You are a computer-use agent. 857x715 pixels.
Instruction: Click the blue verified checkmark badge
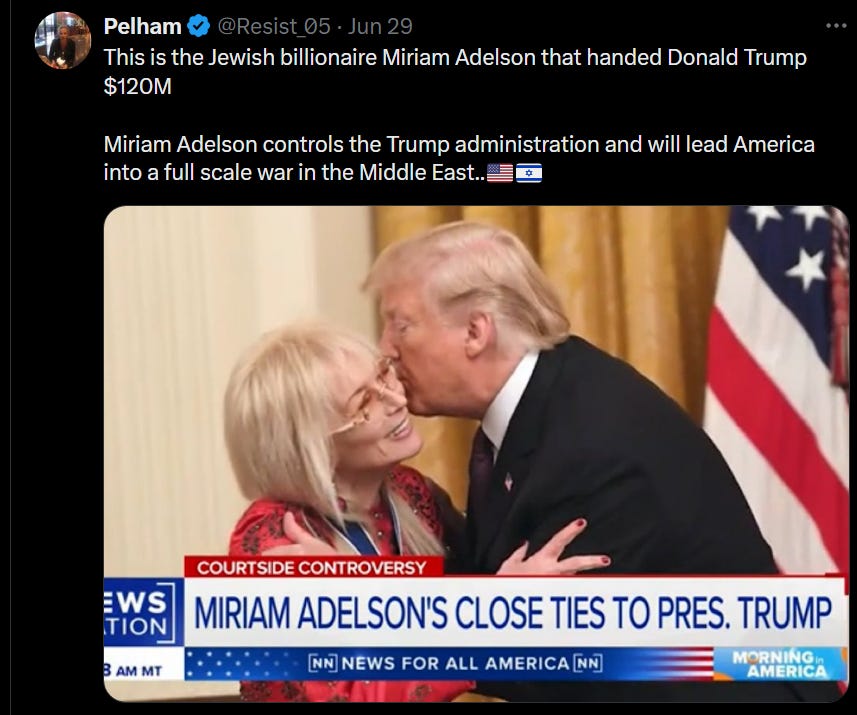coord(198,27)
